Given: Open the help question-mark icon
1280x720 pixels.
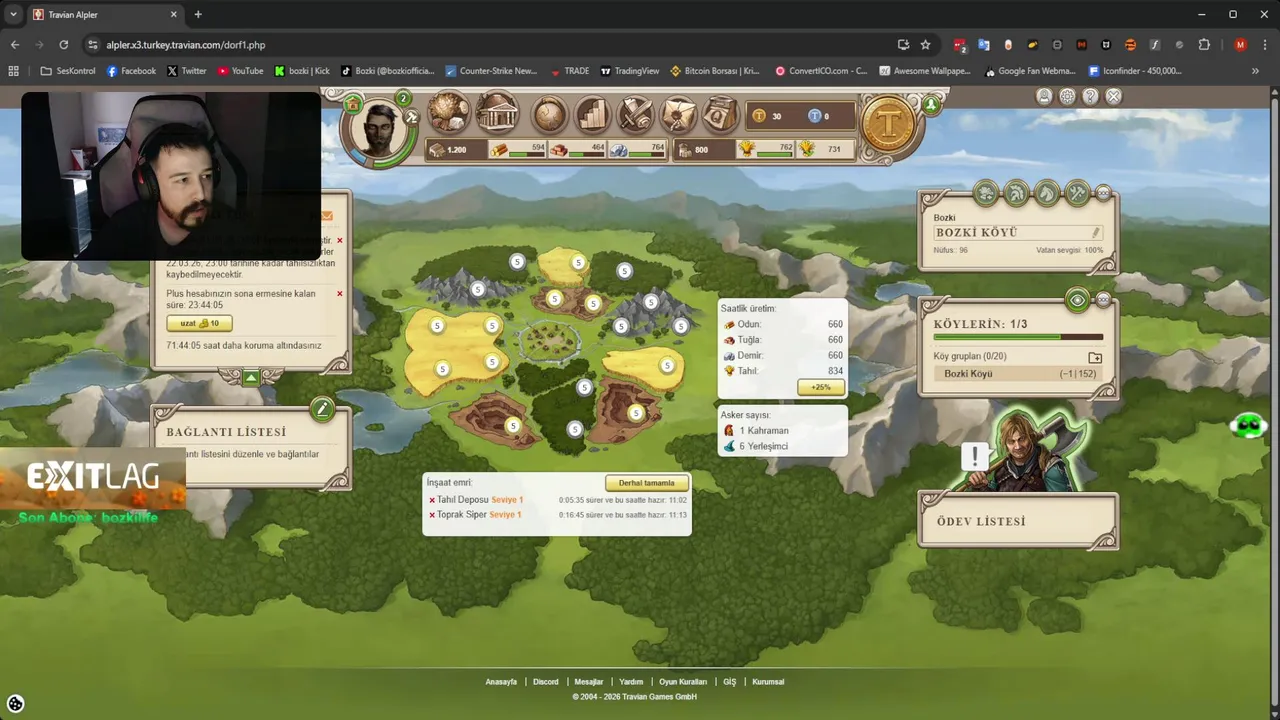Looking at the screenshot, I should [x=1090, y=96].
